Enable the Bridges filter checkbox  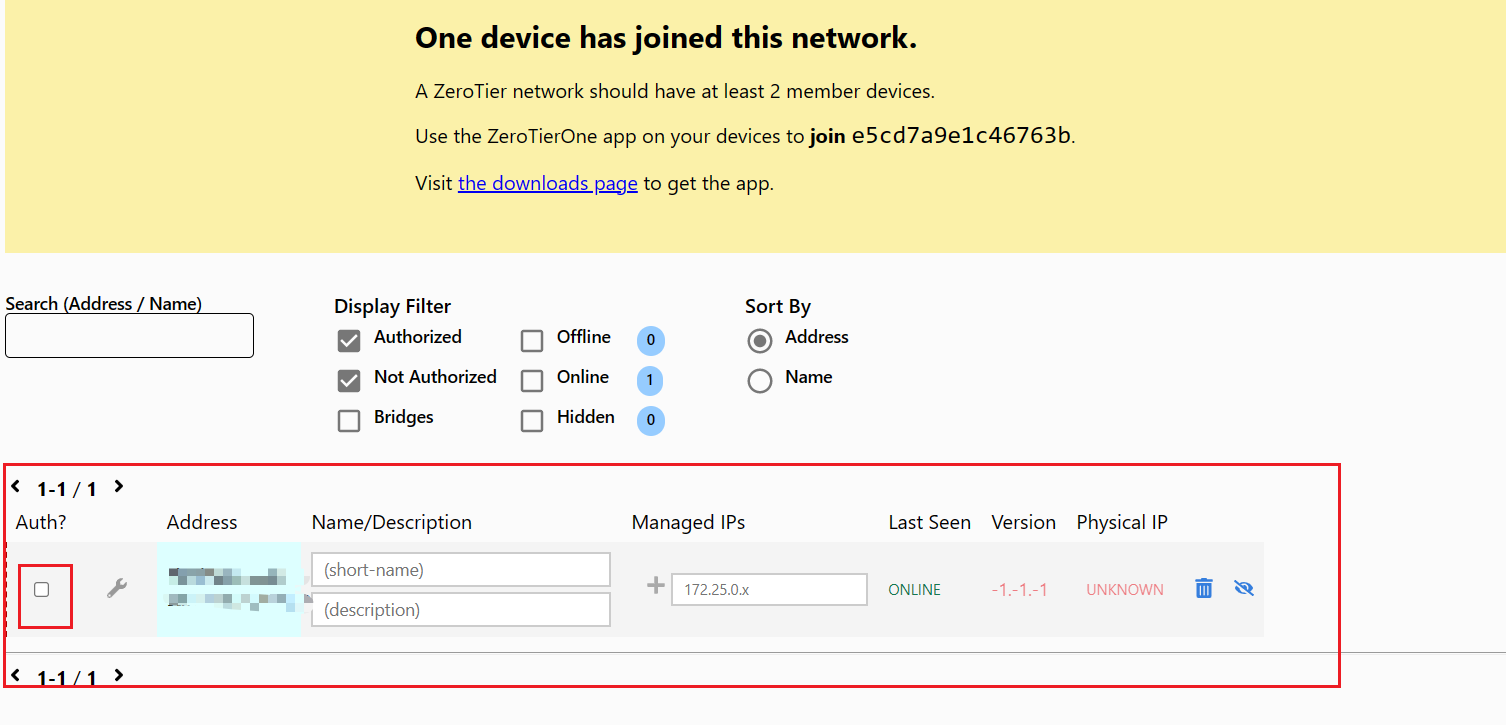[x=349, y=421]
